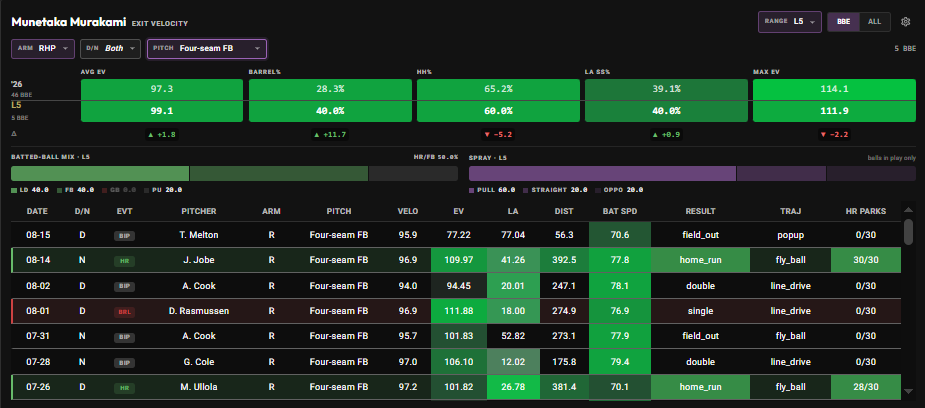This screenshot has width=925, height=408.
Task: Open the settings gear icon
Action: pos(906,22)
